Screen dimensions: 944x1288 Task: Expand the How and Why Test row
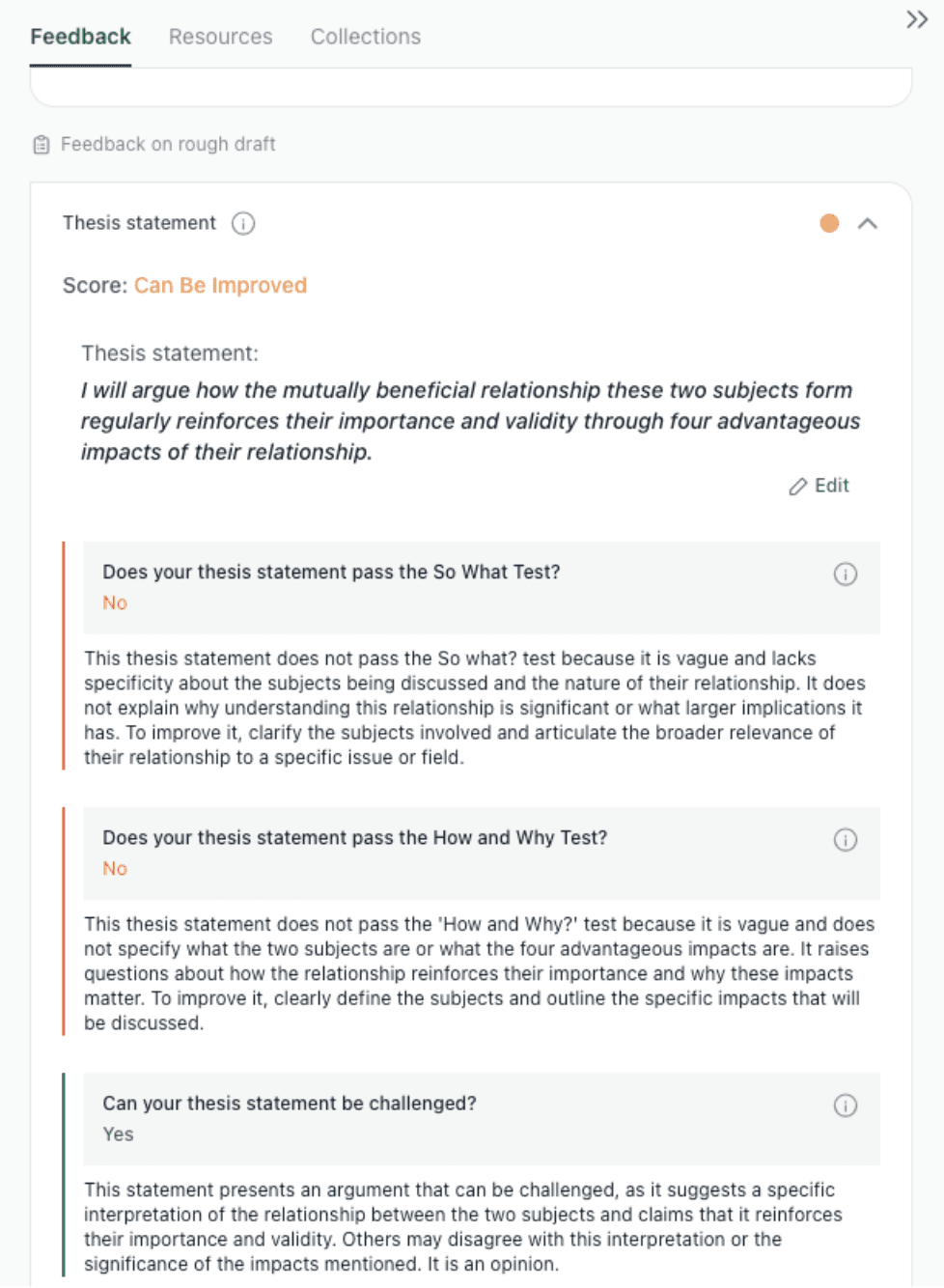pyautogui.click(x=482, y=853)
